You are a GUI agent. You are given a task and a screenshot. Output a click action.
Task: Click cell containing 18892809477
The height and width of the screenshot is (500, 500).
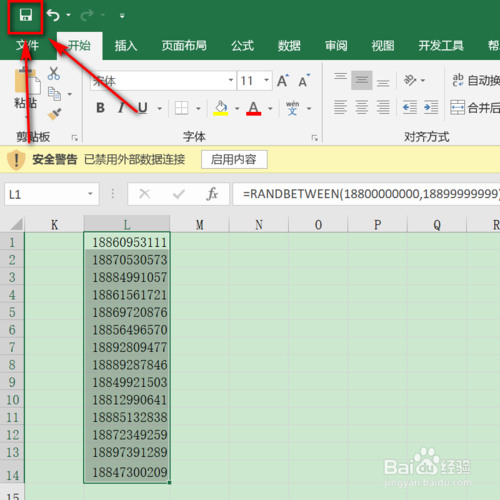(127, 347)
